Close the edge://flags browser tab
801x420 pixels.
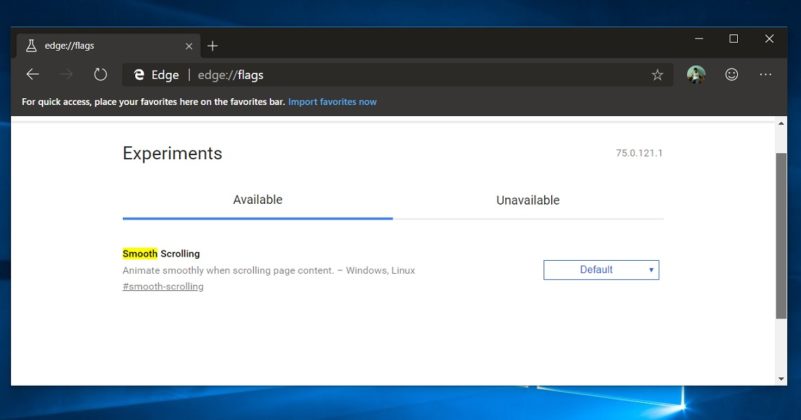[x=190, y=46]
